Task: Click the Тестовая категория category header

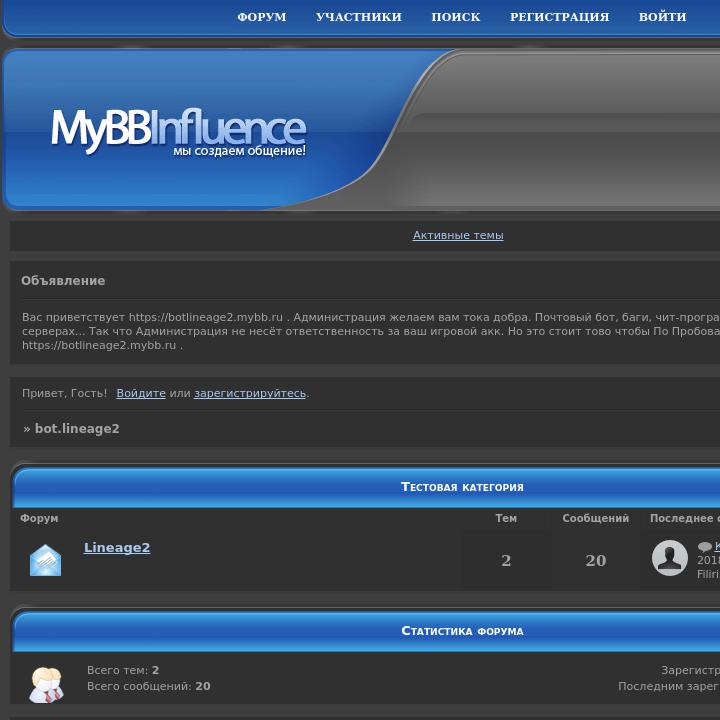Action: pyautogui.click(x=462, y=487)
